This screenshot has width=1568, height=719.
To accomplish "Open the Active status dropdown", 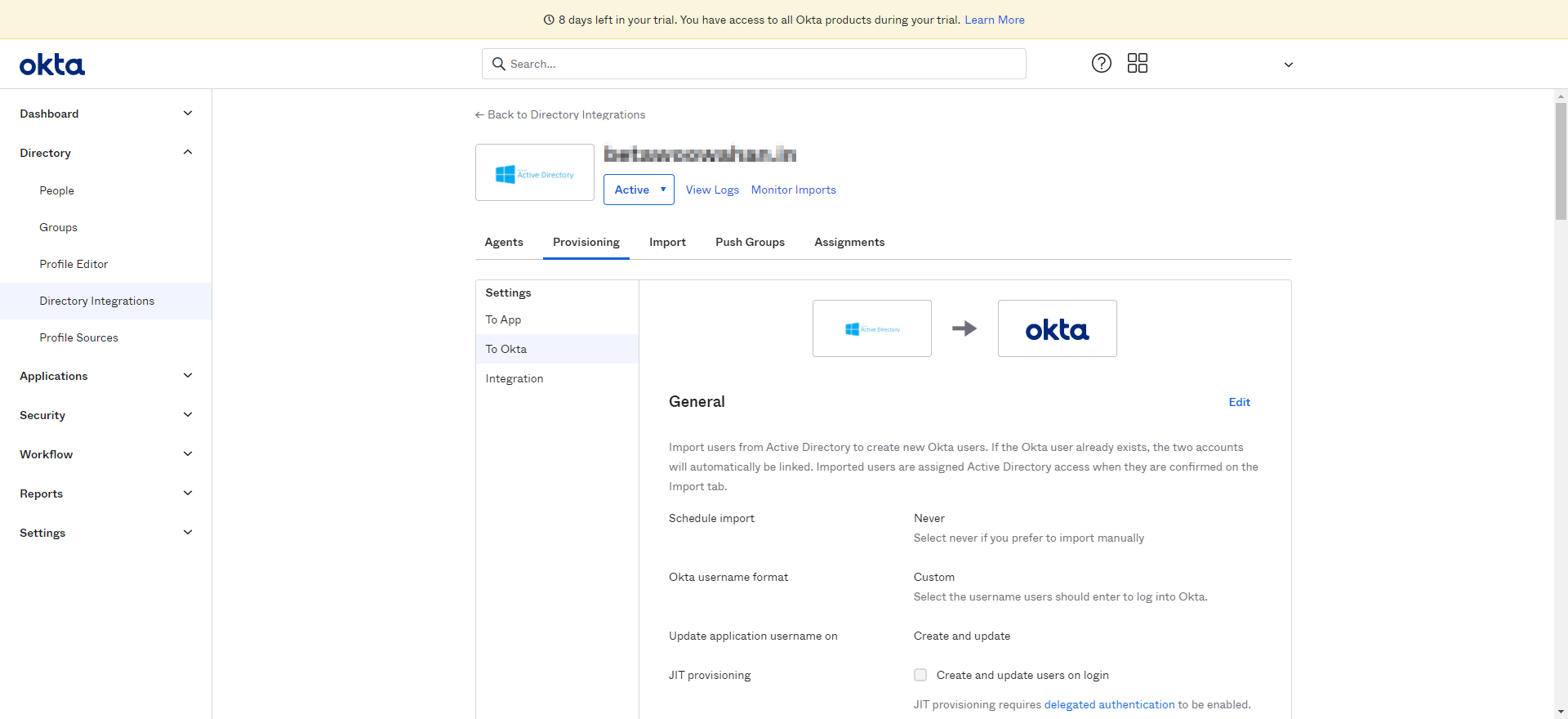I will tap(639, 190).
